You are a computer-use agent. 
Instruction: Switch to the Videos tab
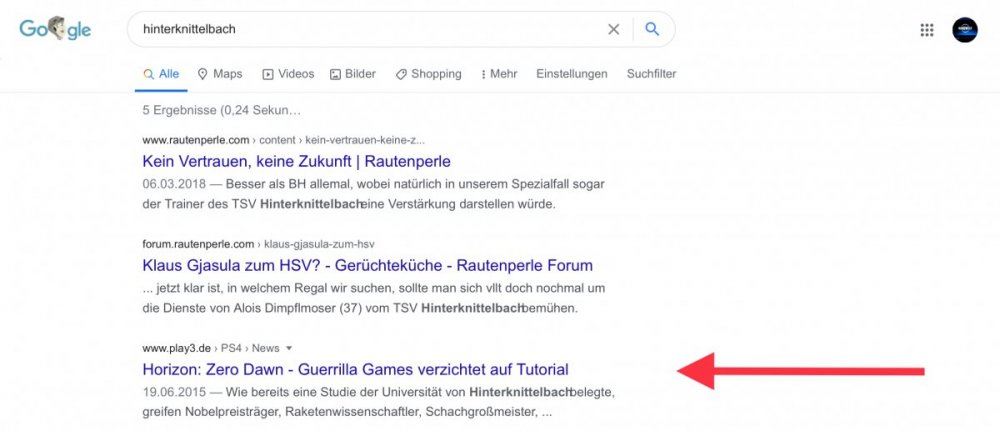(288, 74)
